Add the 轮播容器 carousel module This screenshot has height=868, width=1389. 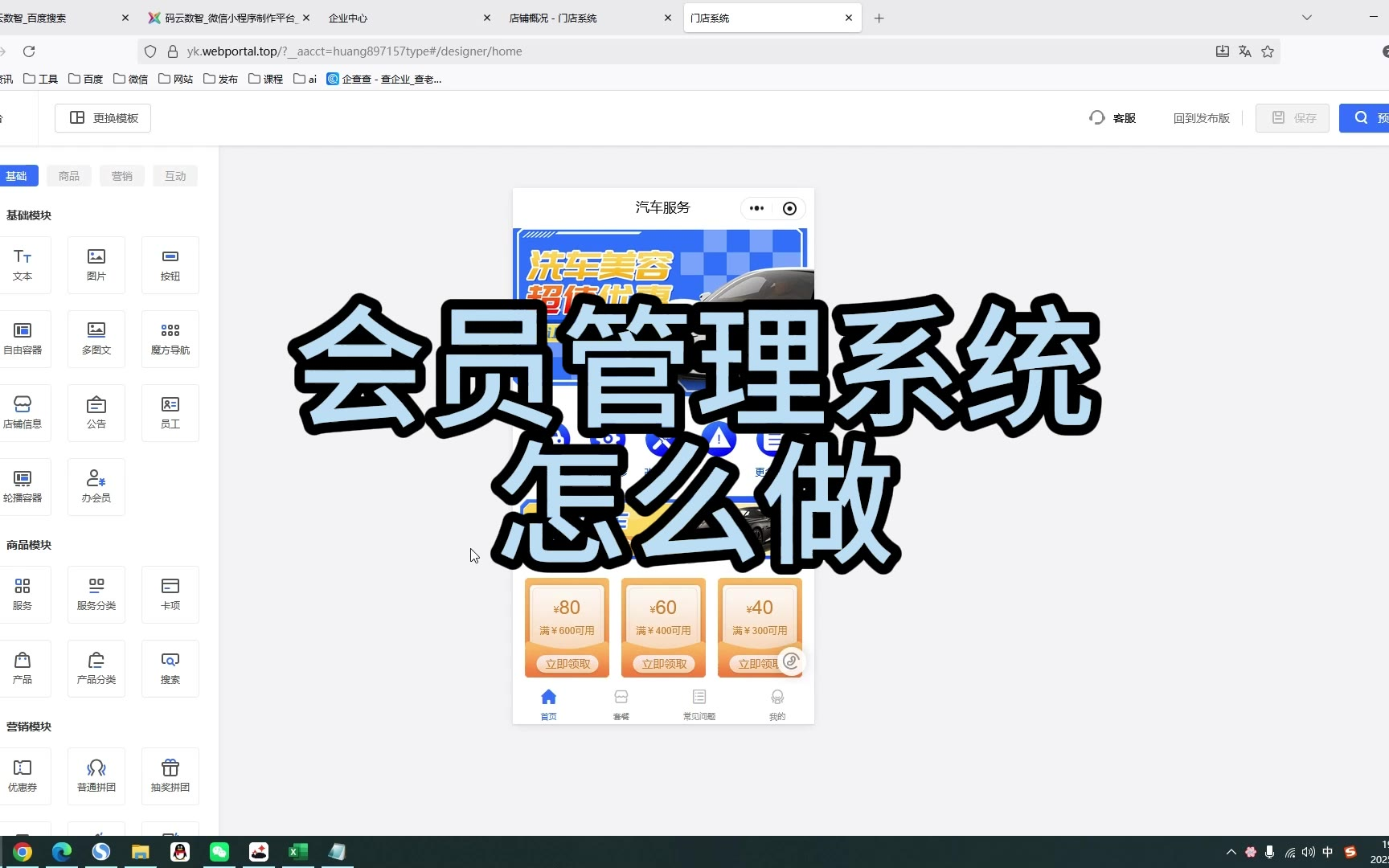pyautogui.click(x=23, y=486)
